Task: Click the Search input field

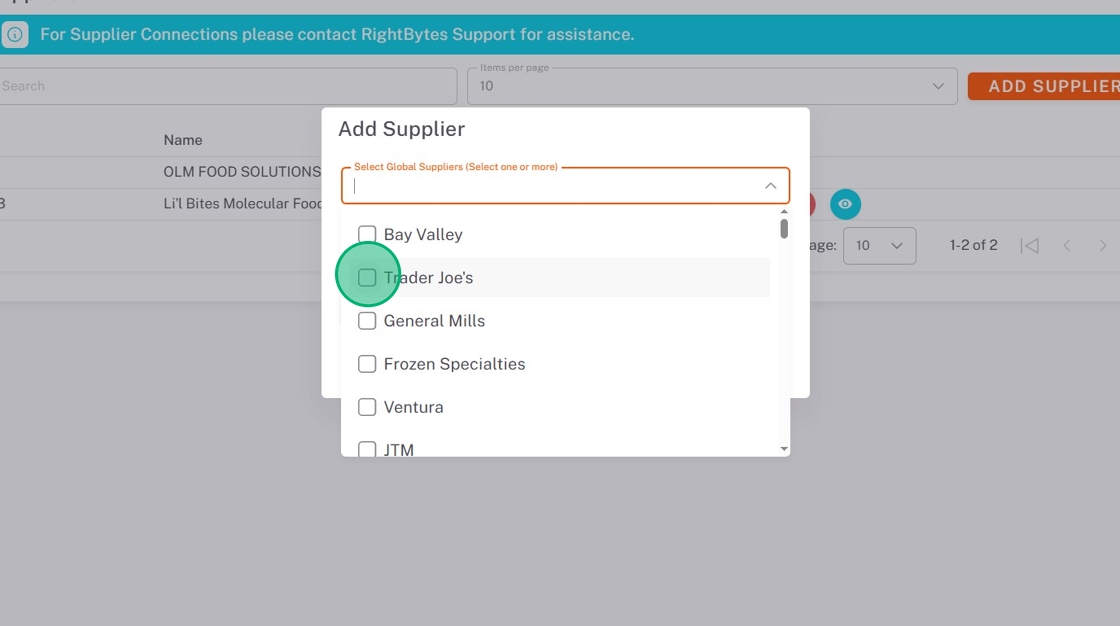Action: (x=226, y=86)
